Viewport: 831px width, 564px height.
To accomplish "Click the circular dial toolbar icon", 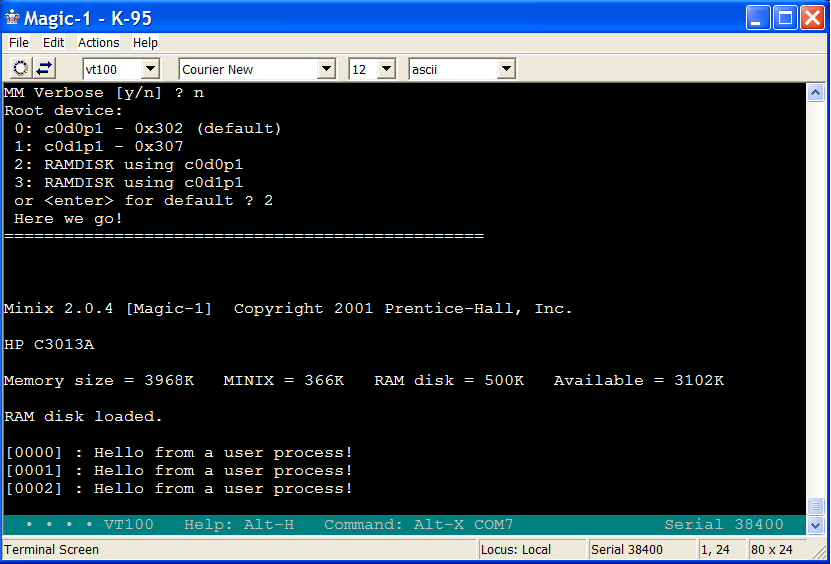I will point(21,68).
